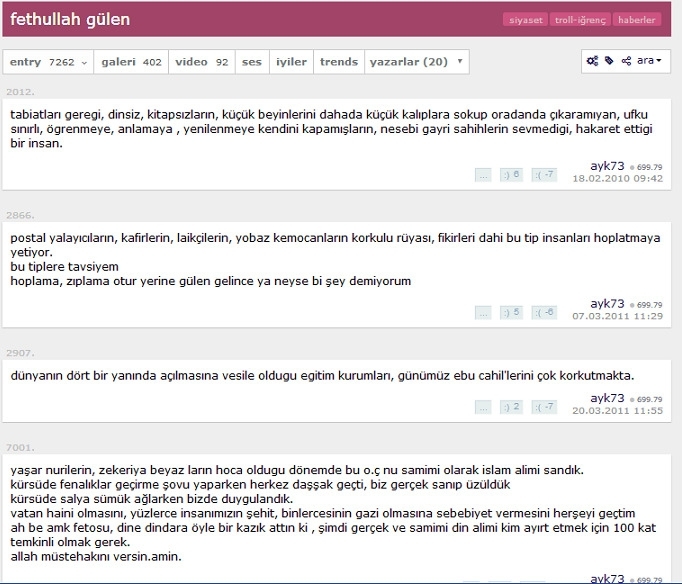
Task: Click the siyaset category tag
Action: pos(526,20)
